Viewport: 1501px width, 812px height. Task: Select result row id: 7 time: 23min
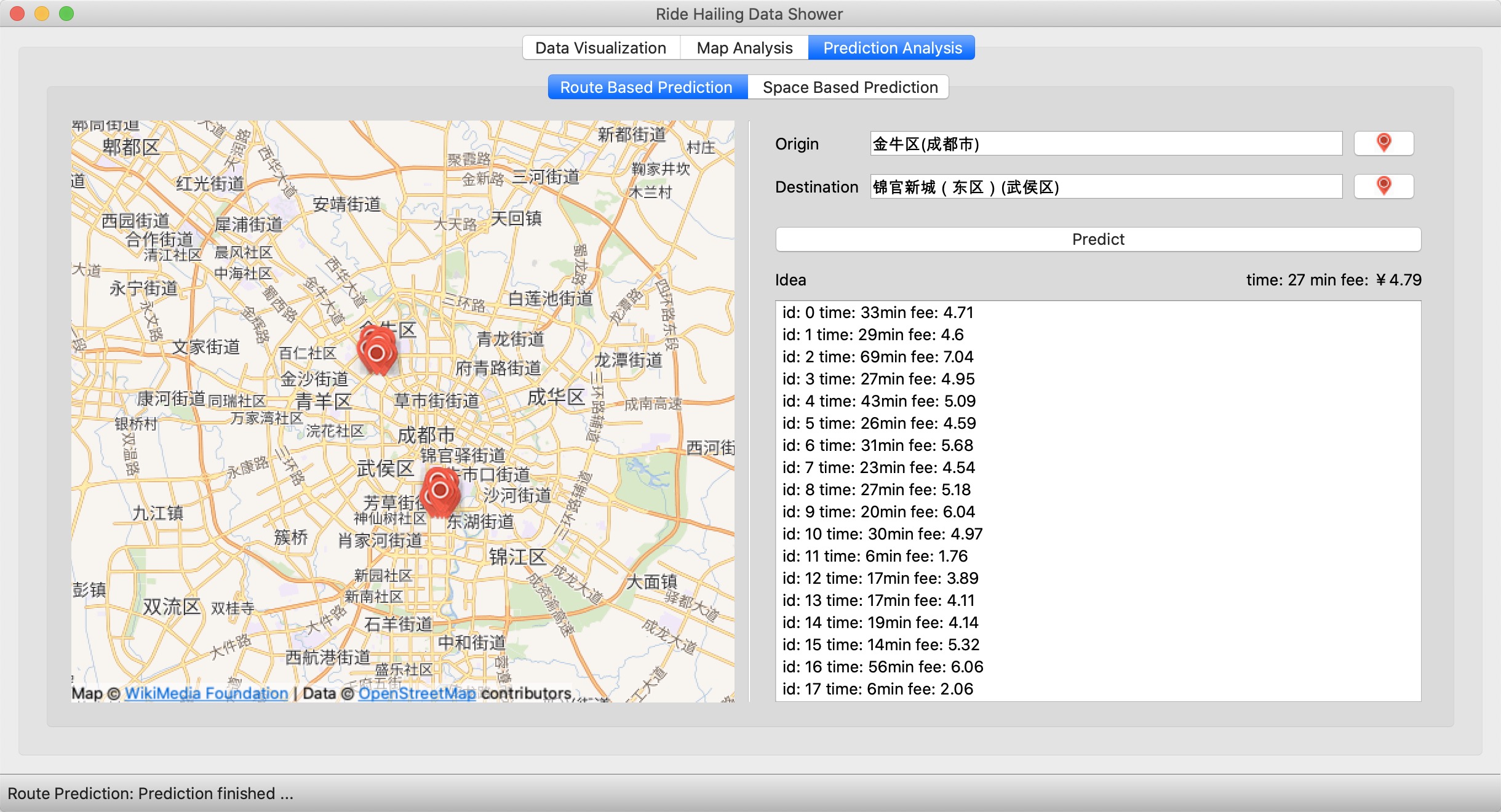point(878,468)
